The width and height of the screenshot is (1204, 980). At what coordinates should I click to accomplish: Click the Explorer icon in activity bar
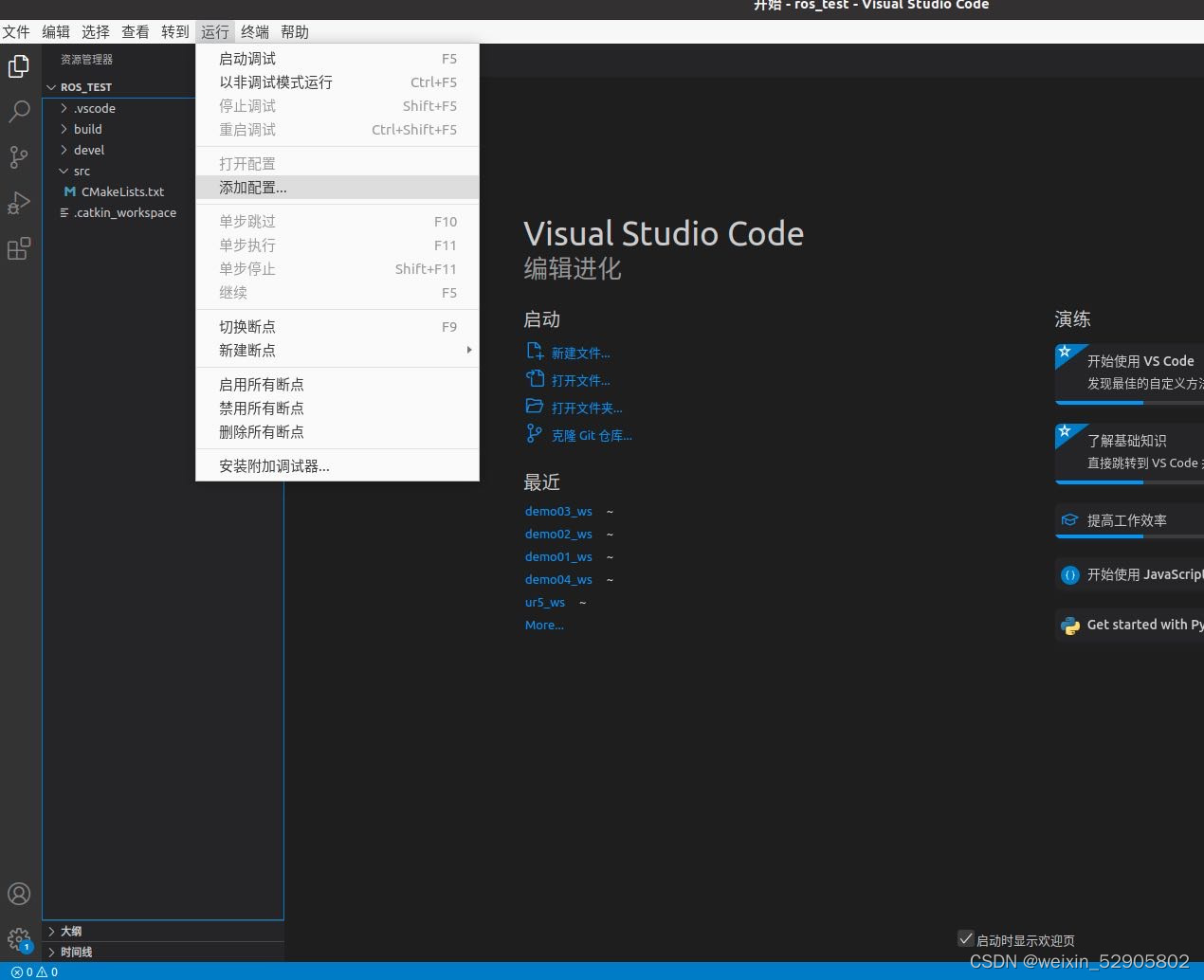coord(19,66)
